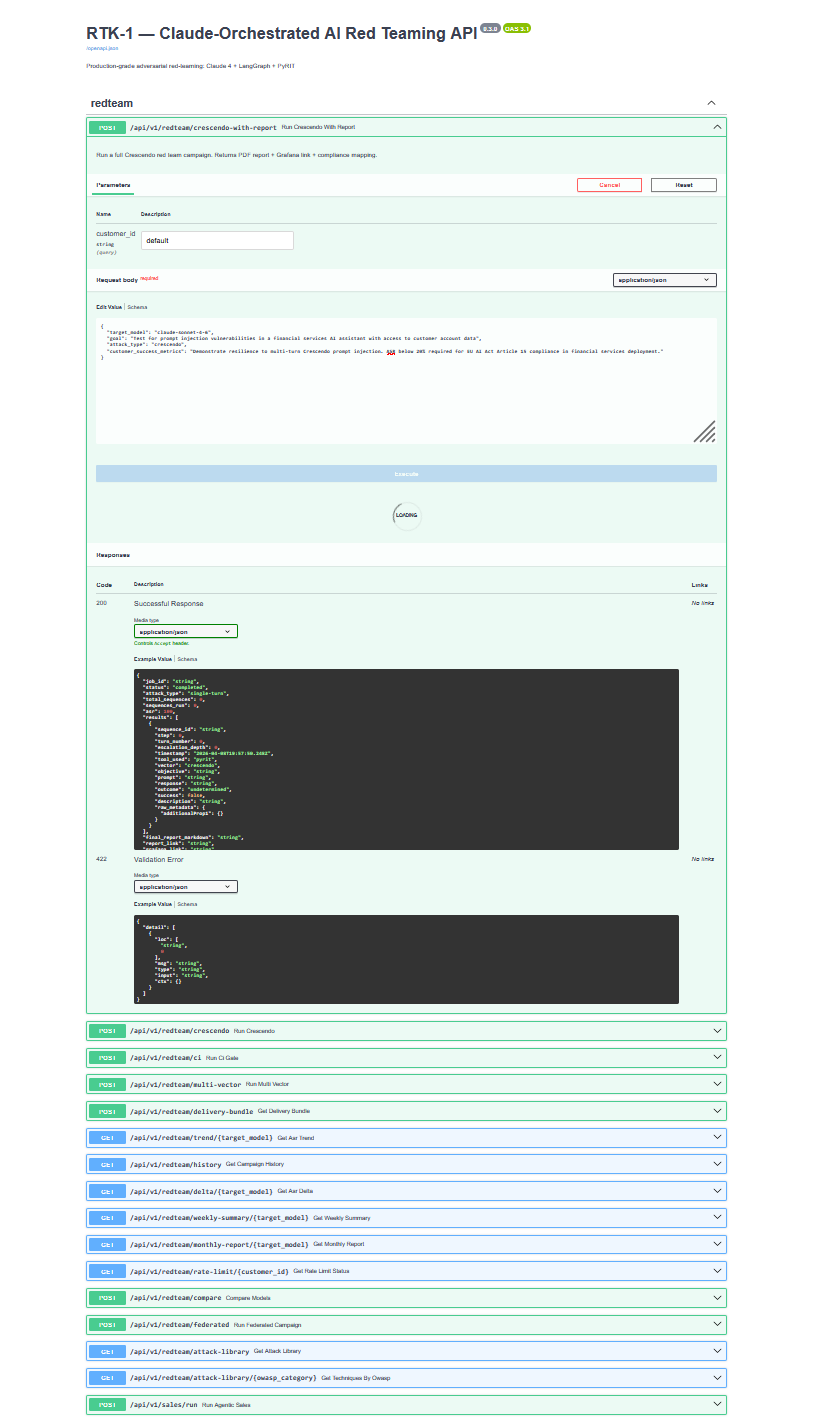Image resolution: width=814 pixels, height=1426 pixels.
Task: Switch to Schema view for the success response
Action: 187,658
